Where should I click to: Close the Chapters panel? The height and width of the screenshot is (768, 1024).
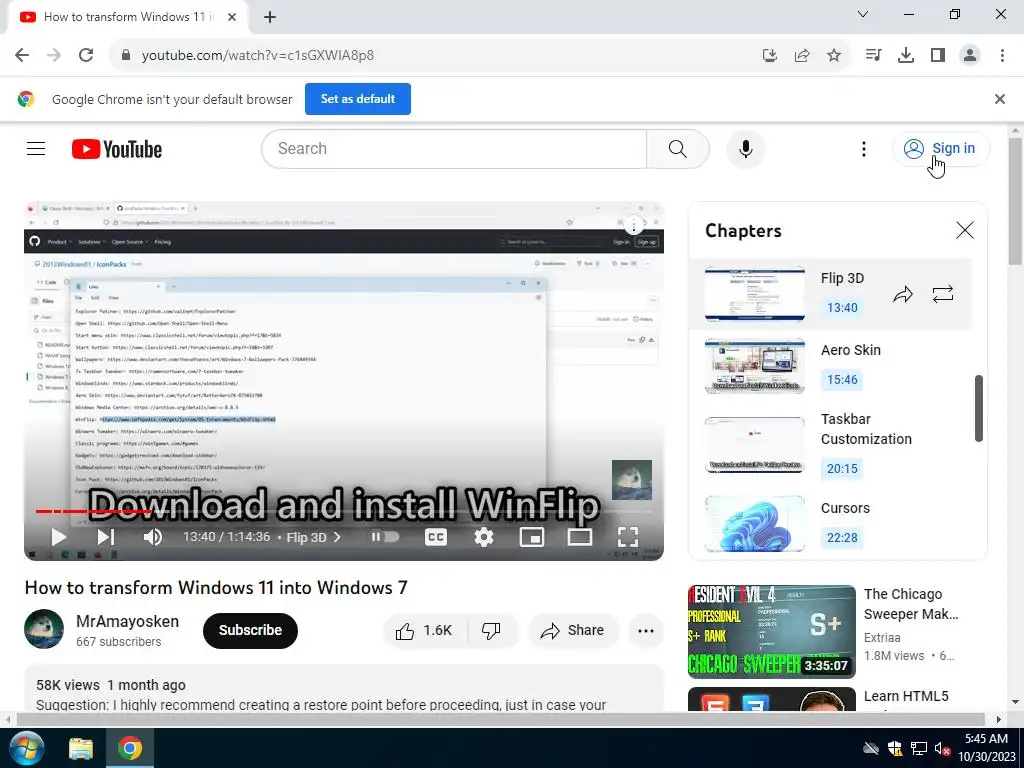[x=965, y=230]
